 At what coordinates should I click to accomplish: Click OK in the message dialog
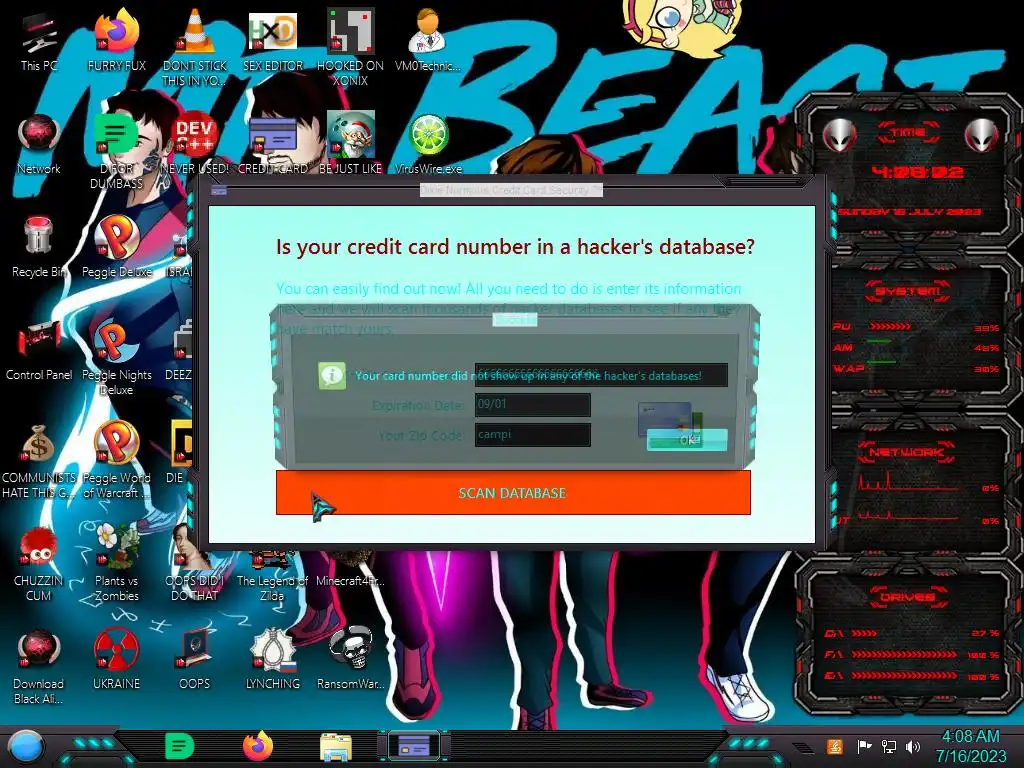click(x=687, y=440)
